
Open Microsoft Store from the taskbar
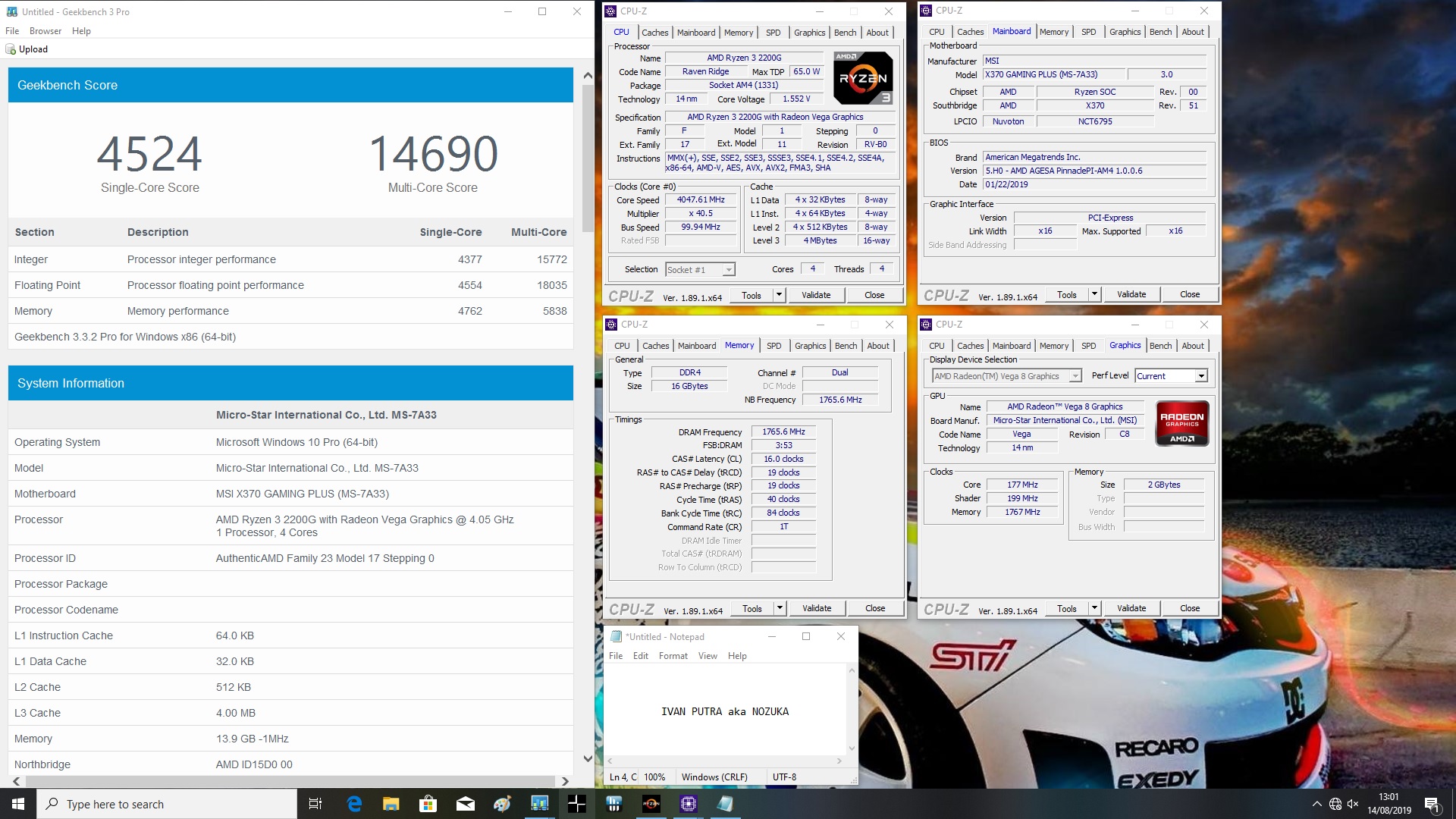(x=428, y=804)
